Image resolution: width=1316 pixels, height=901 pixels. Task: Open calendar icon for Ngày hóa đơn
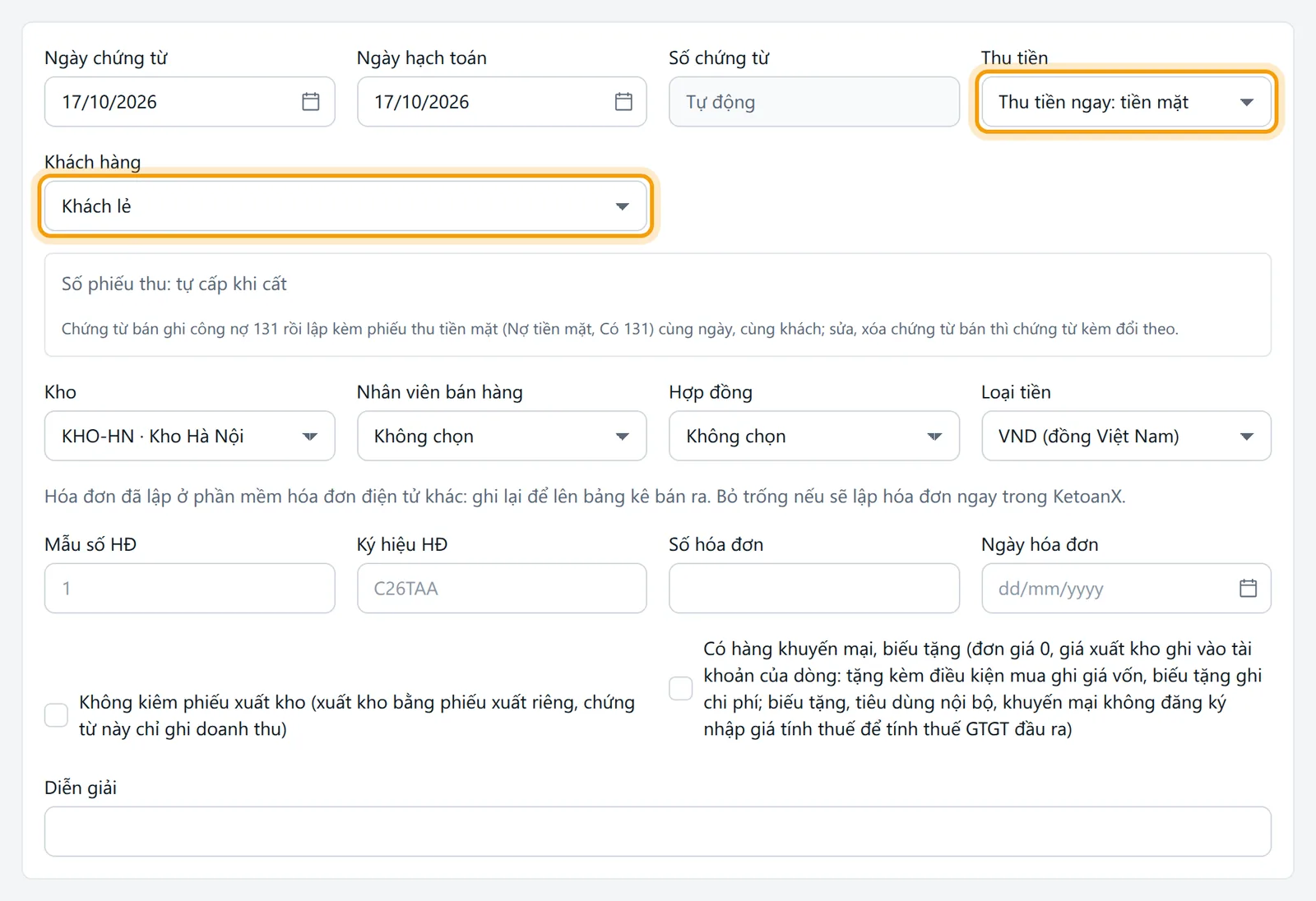1248,589
